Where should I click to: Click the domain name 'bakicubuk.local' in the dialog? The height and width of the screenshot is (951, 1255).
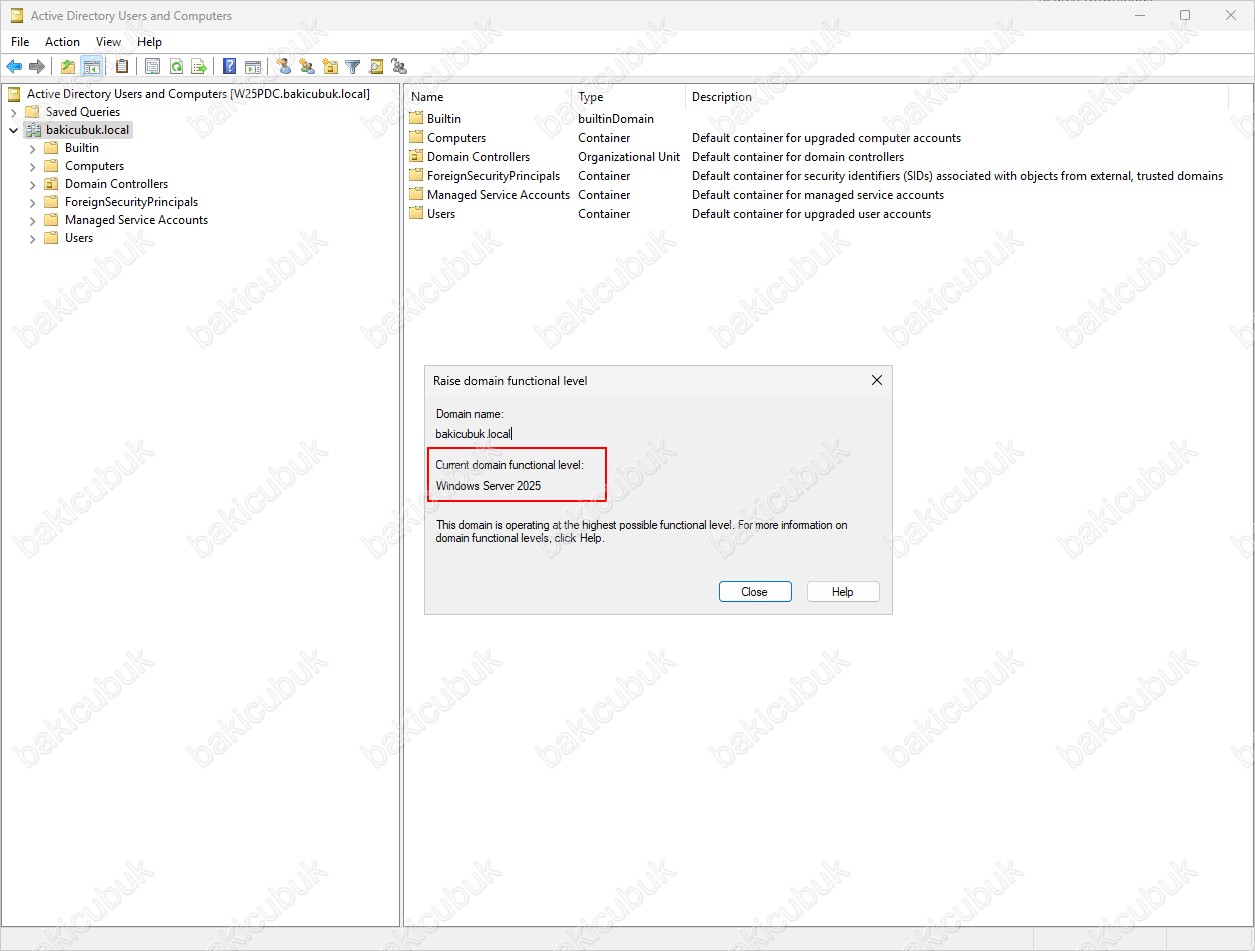(x=473, y=434)
